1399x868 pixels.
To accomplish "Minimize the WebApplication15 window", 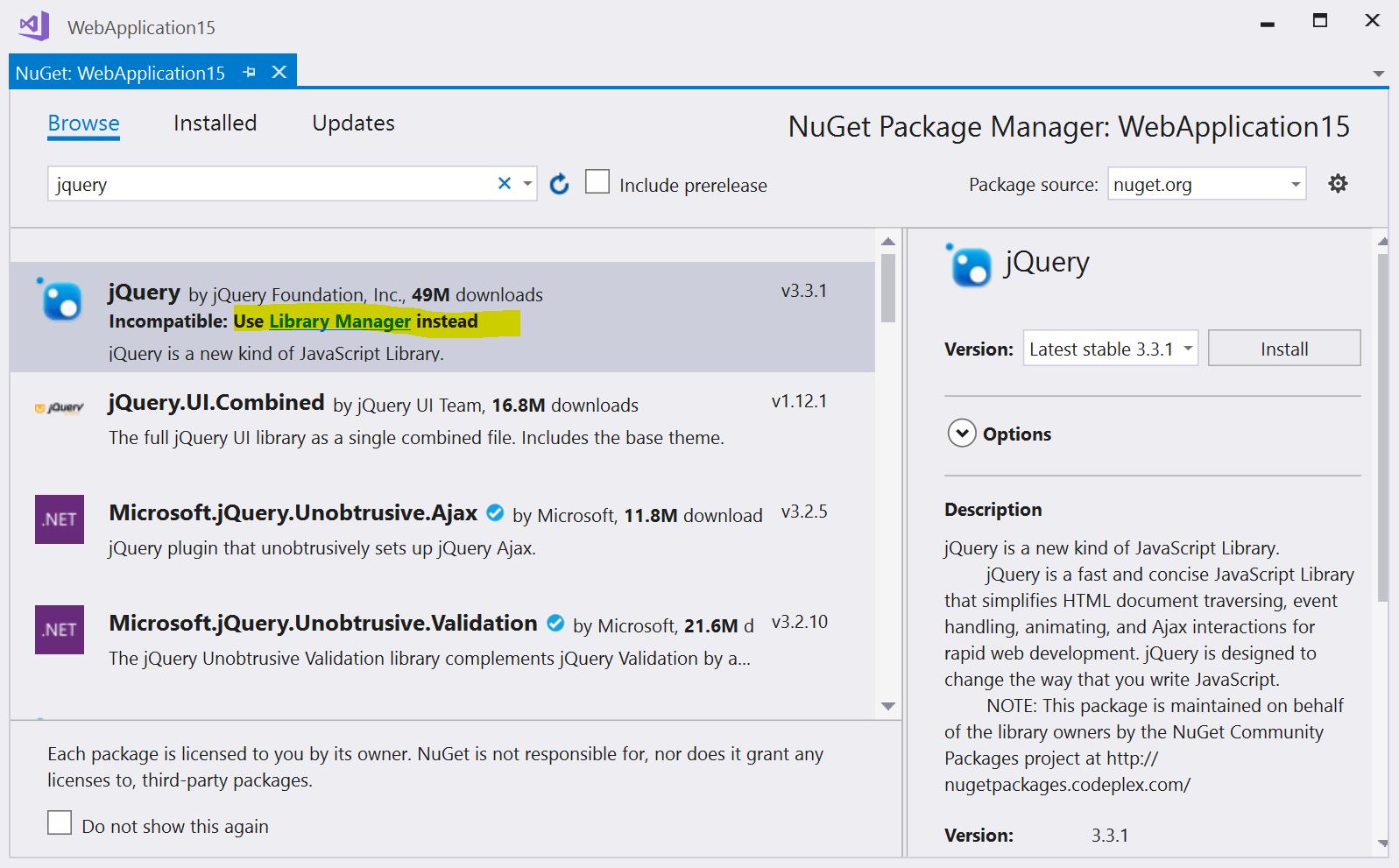I will pyautogui.click(x=1267, y=23).
